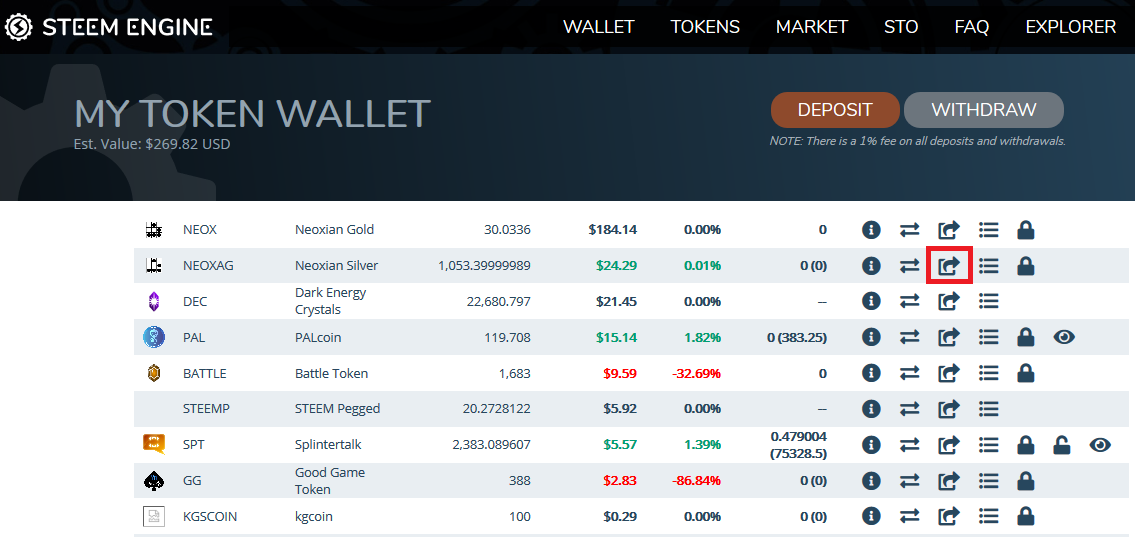Open the MARKET page

(x=811, y=27)
